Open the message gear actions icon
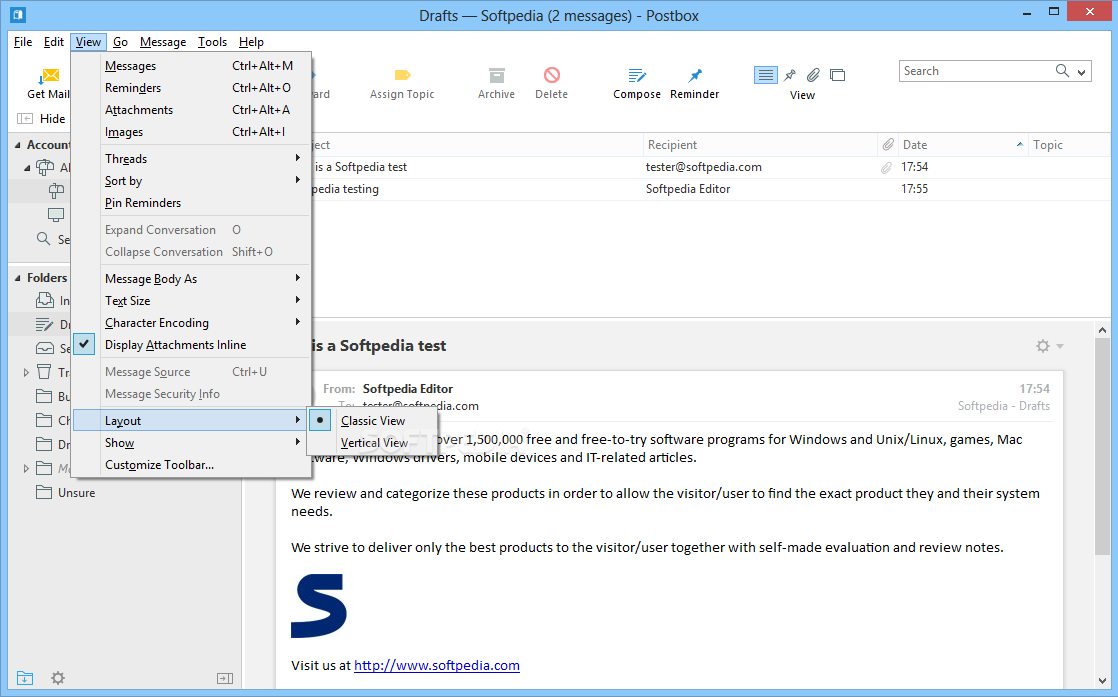The width and height of the screenshot is (1118, 697). pyautogui.click(x=1042, y=346)
